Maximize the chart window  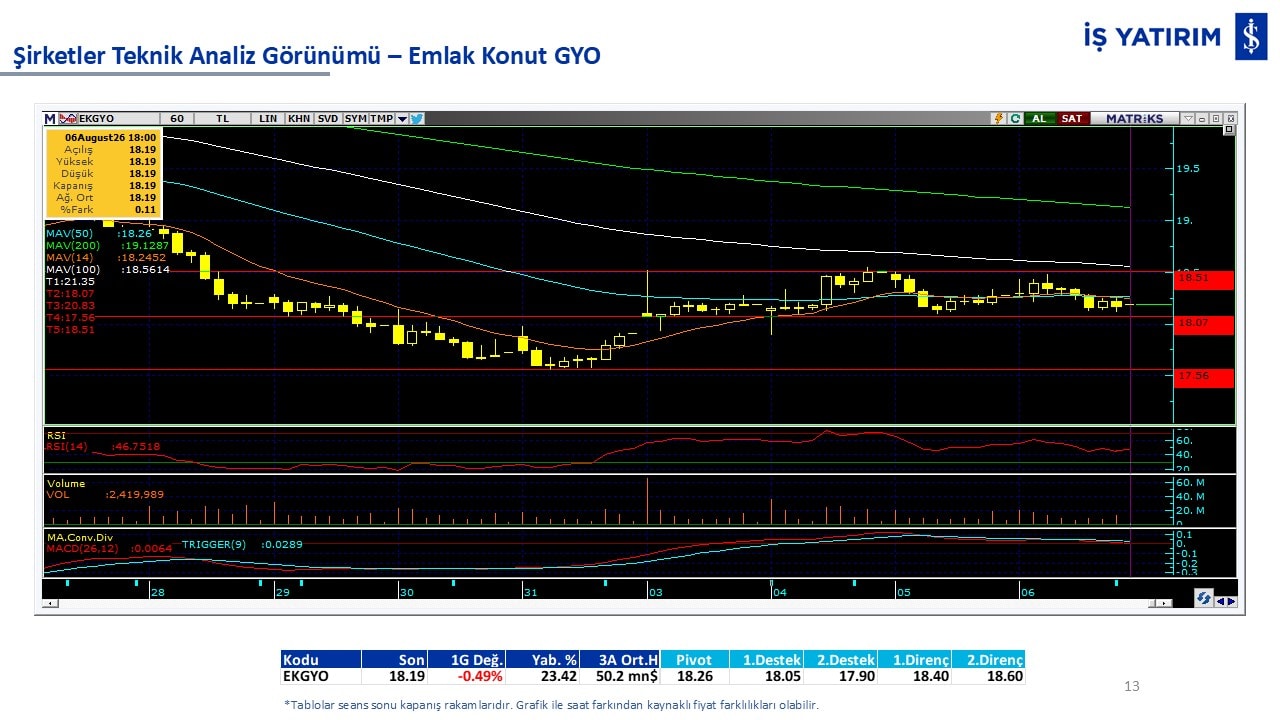(x=1216, y=118)
